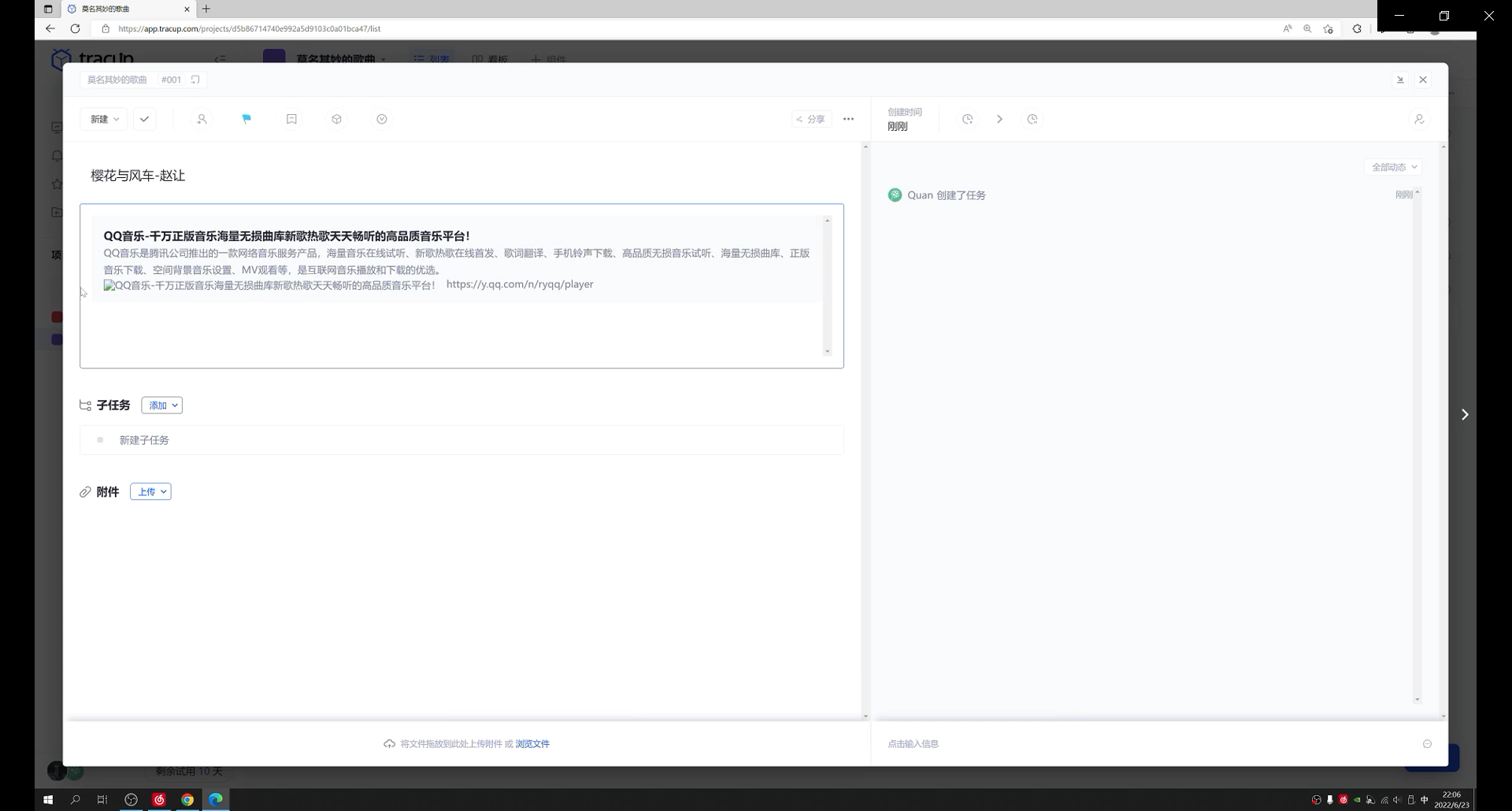Set the start time clock icon

[967, 119]
